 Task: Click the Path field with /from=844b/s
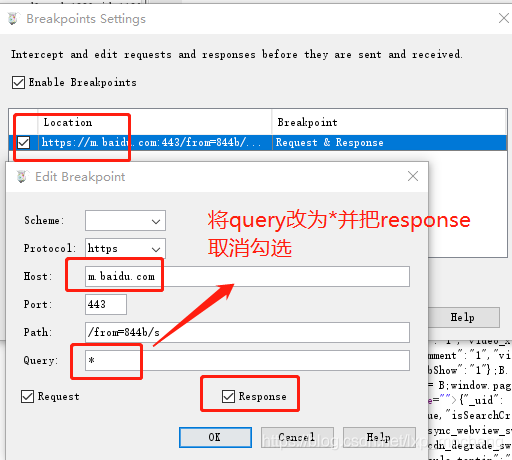(247, 332)
